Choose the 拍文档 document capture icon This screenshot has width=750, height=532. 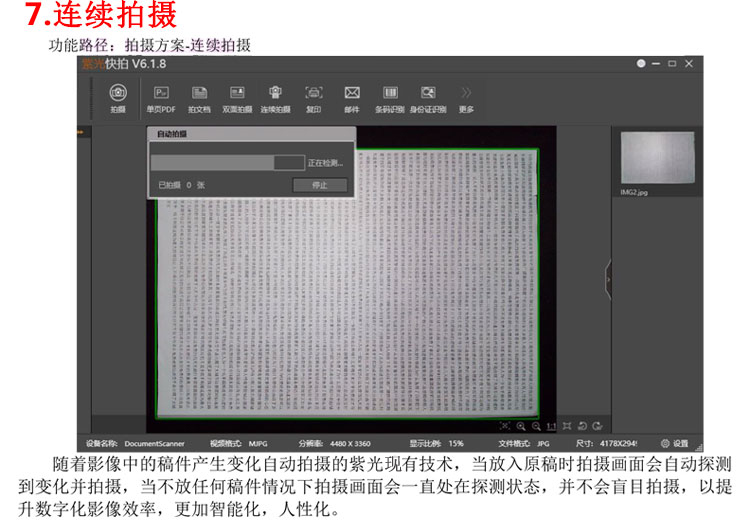point(199,94)
